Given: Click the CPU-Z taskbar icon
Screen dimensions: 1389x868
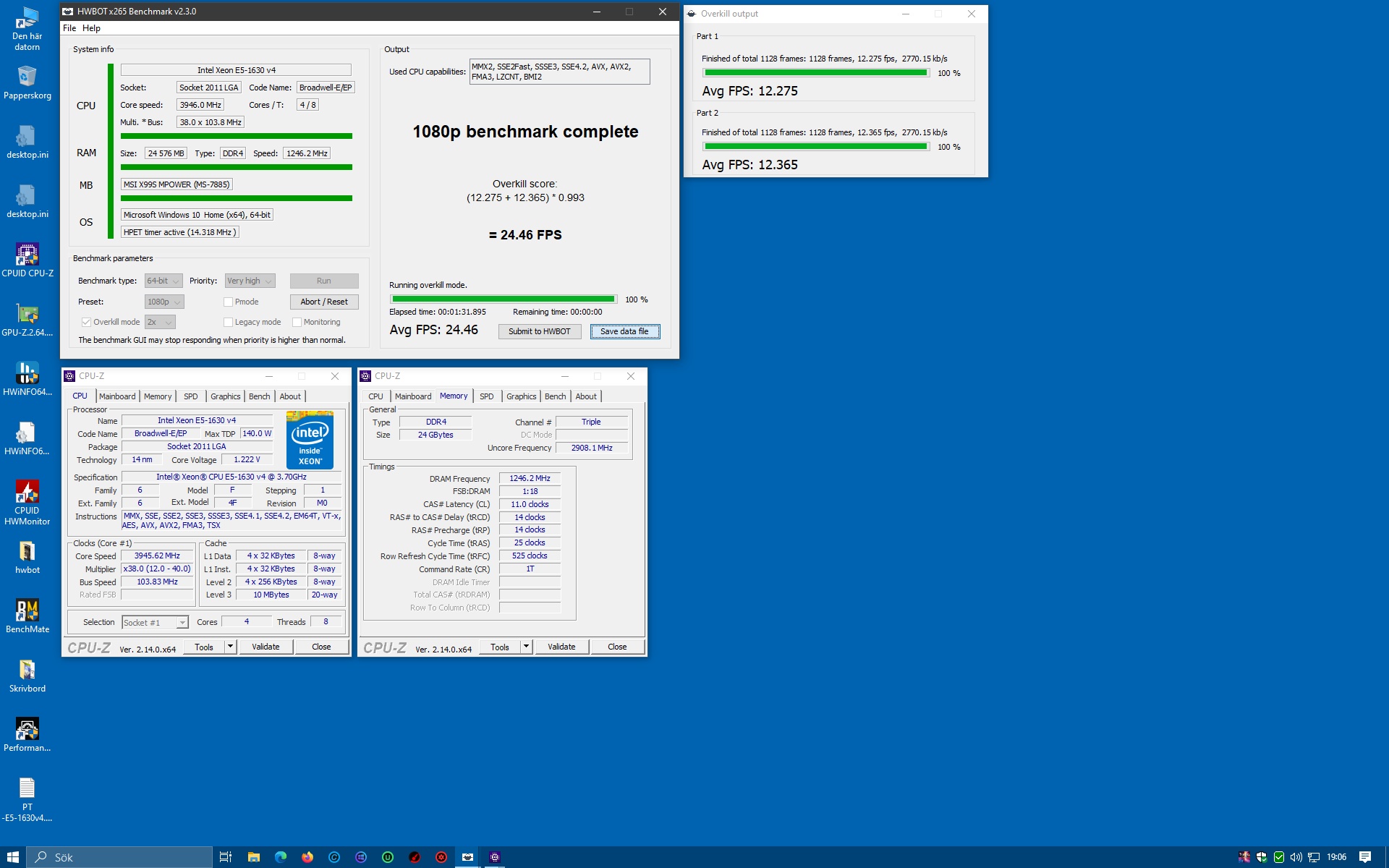Looking at the screenshot, I should (495, 857).
